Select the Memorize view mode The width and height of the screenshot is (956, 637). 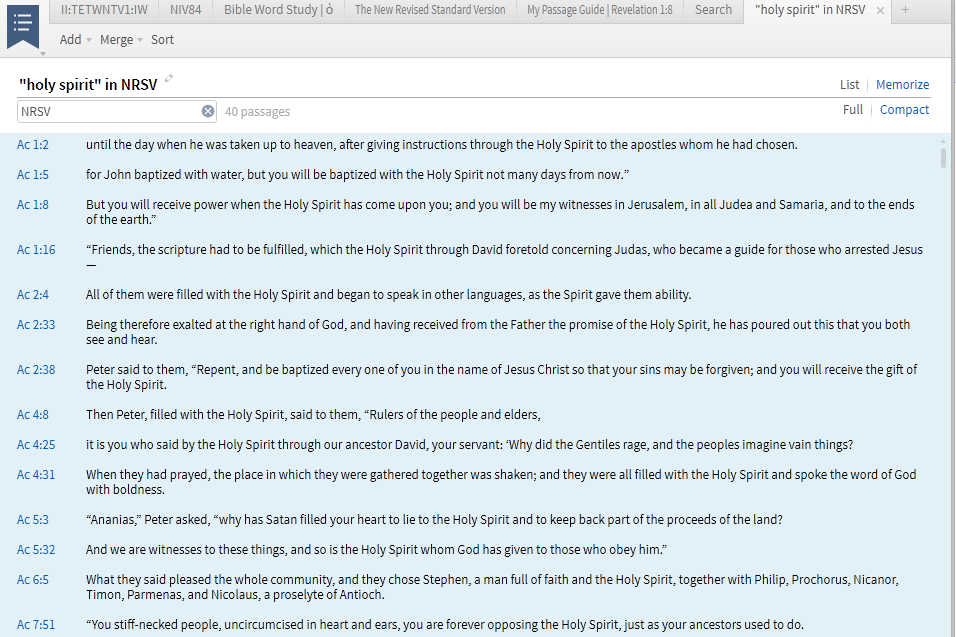coord(902,85)
